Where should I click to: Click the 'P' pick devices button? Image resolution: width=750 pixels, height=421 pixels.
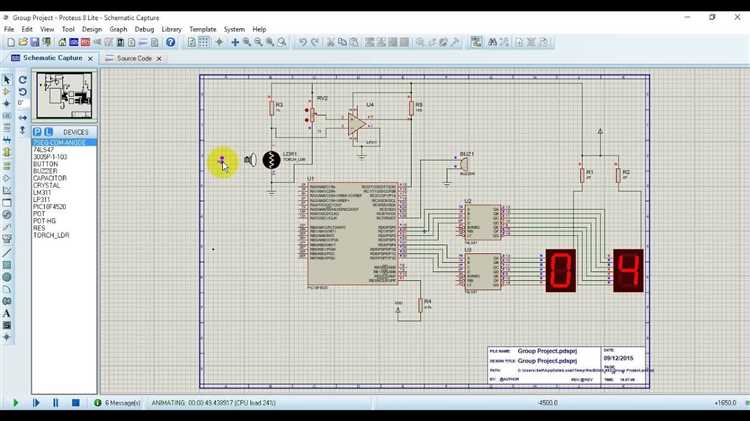pos(37,132)
